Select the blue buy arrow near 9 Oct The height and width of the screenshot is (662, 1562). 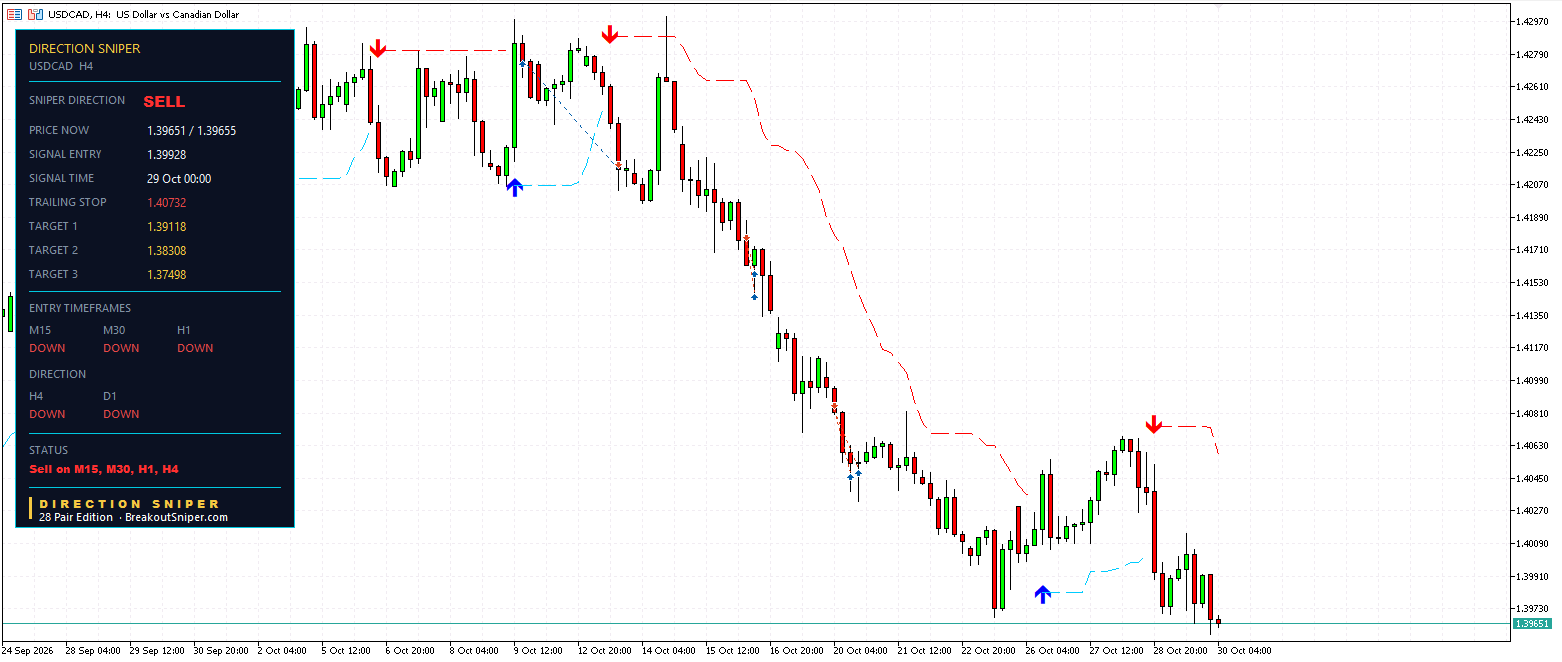coord(514,187)
